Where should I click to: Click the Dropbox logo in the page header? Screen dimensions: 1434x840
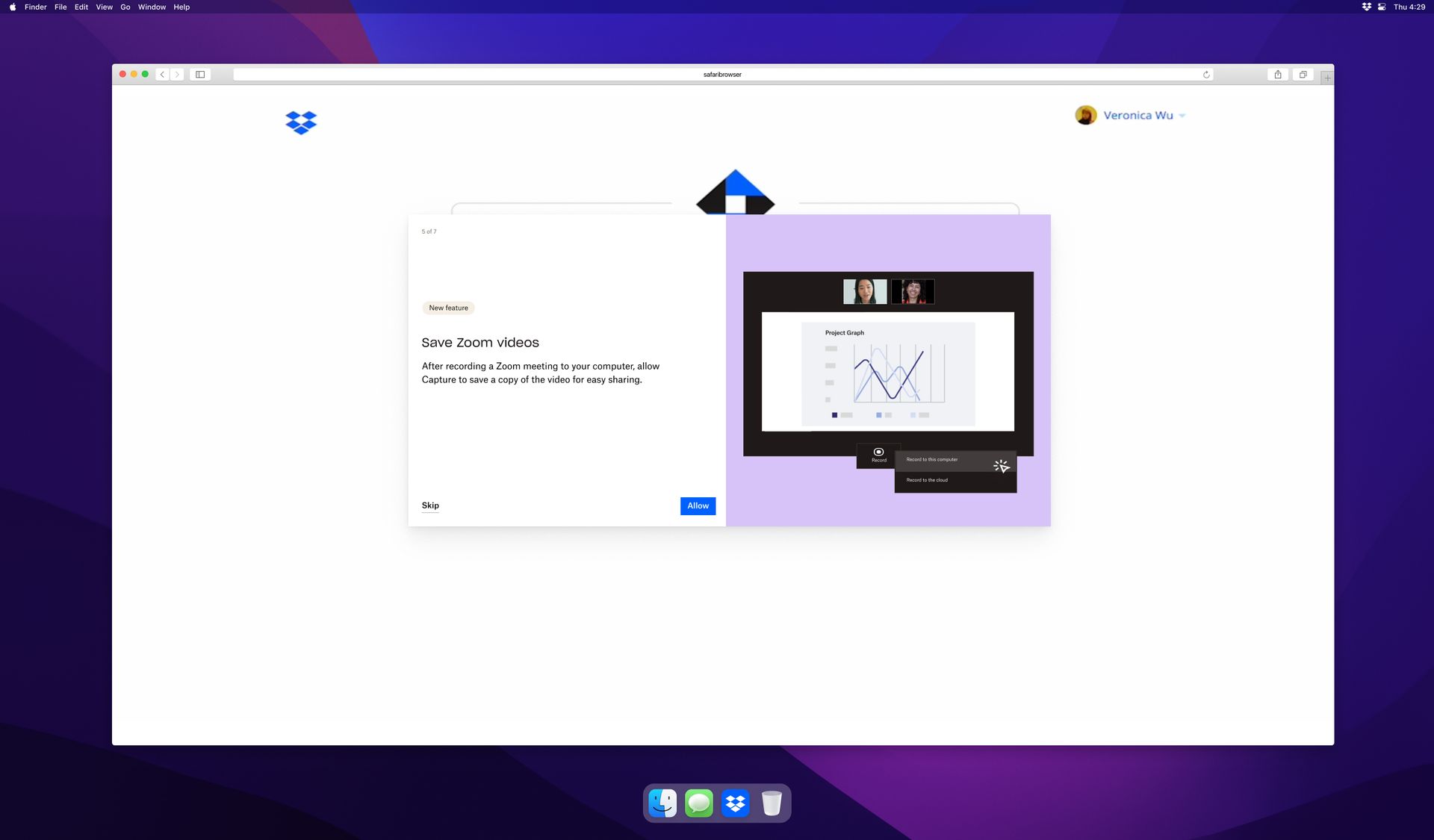[x=300, y=122]
